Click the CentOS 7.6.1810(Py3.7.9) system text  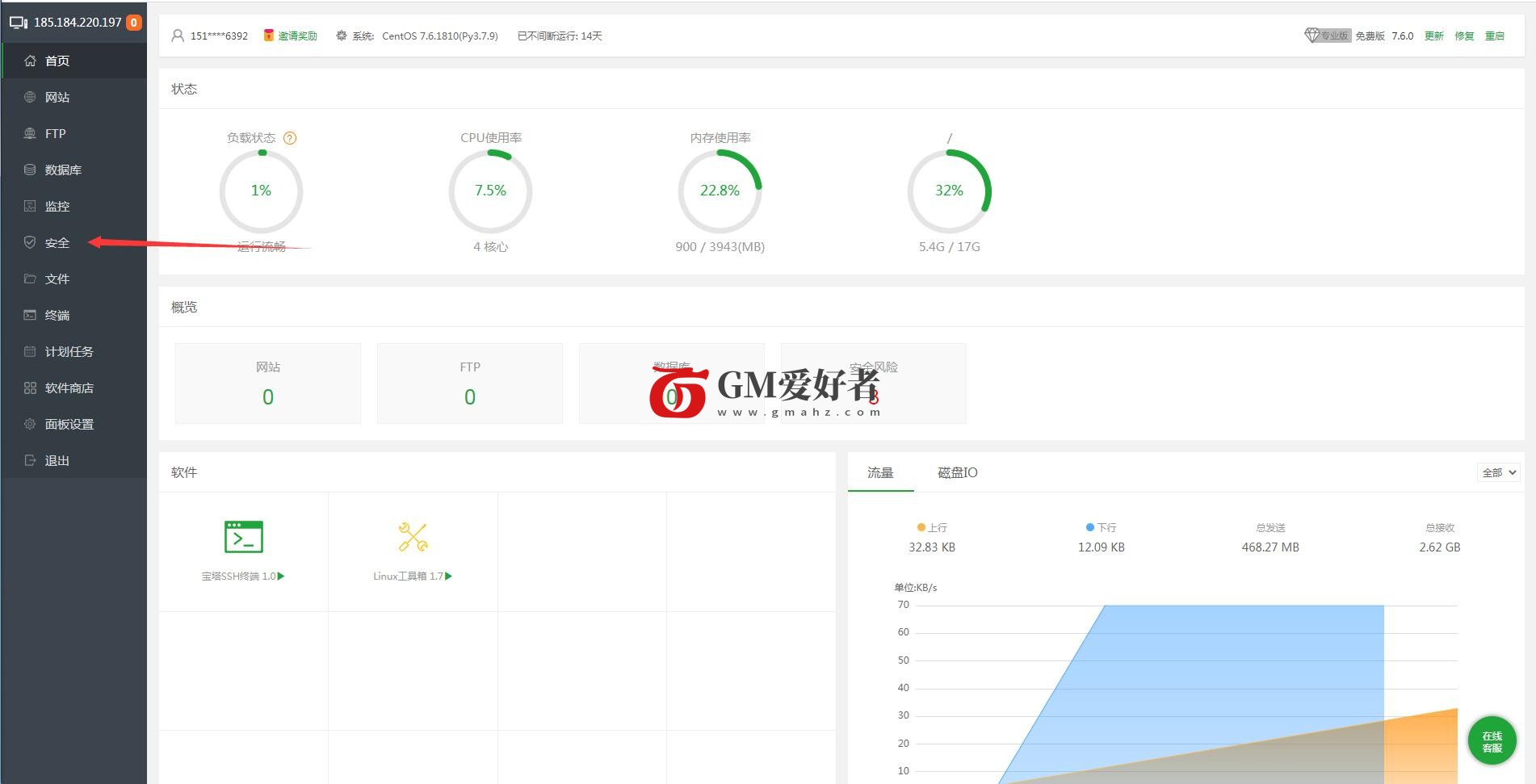(440, 36)
